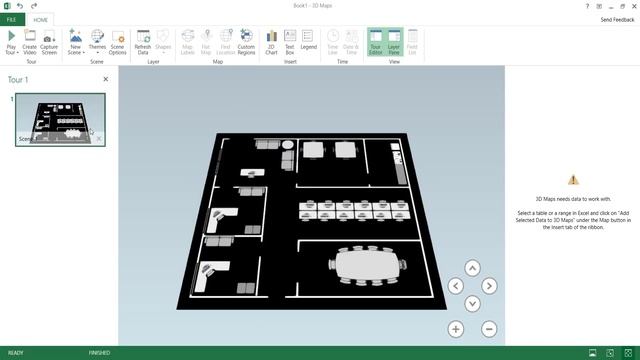Open Help question mark icon

pyautogui.click(x=587, y=6)
